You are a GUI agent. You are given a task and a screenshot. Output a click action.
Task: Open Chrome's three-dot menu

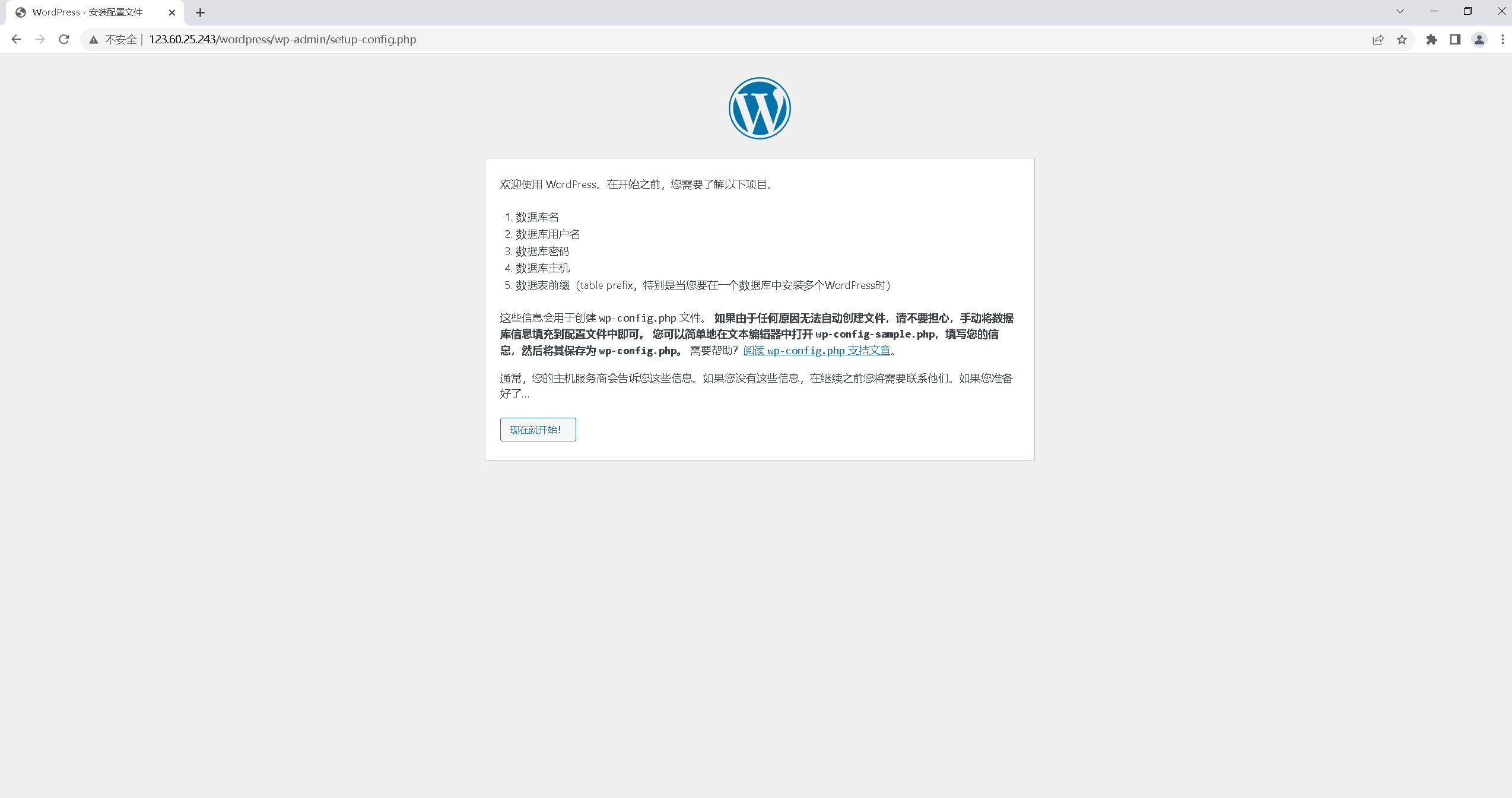click(x=1503, y=40)
